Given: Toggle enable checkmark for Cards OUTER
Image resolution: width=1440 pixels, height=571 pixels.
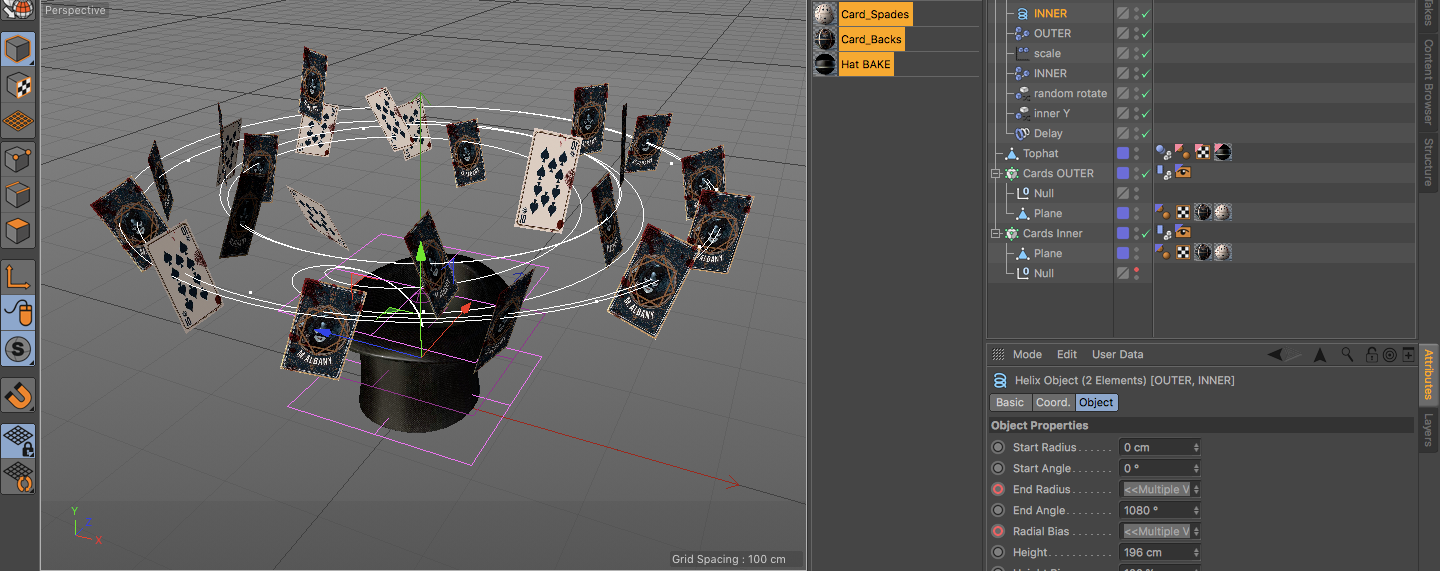Looking at the screenshot, I should [x=1146, y=173].
